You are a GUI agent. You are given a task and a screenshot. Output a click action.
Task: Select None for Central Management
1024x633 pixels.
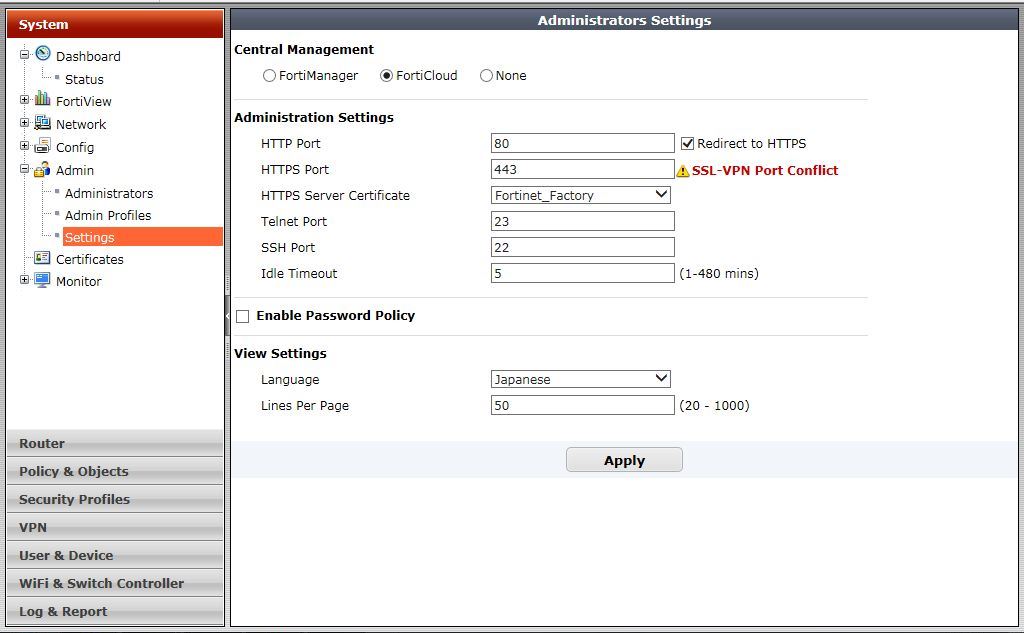click(486, 76)
